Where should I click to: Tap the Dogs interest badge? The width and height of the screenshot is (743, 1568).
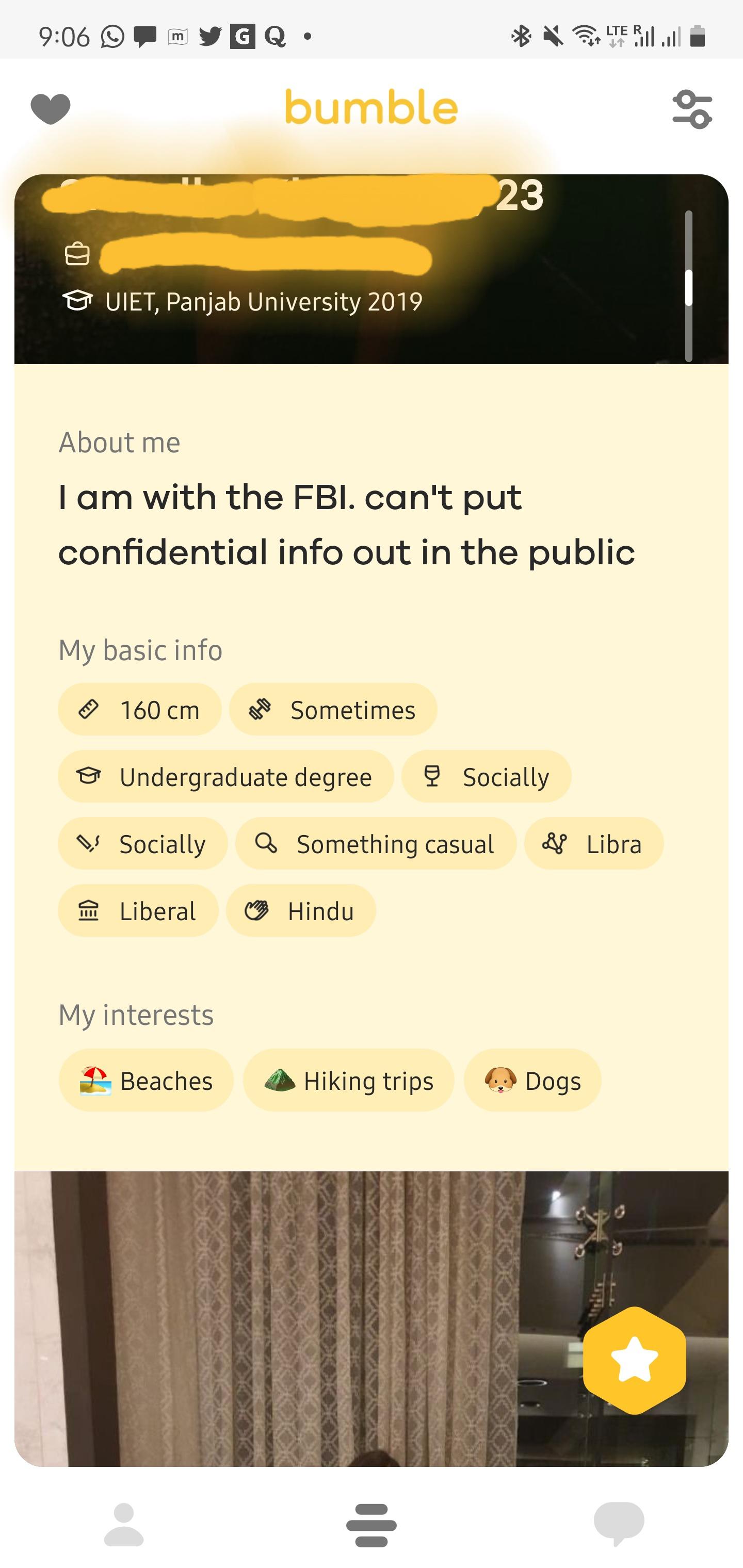(x=532, y=1081)
